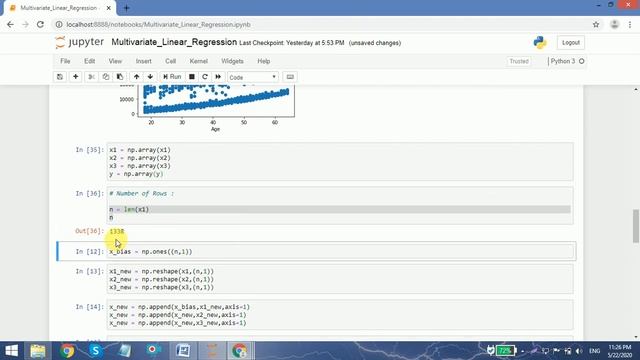
Task: Restart the kernel with the circular arrow icon
Action: click(x=205, y=77)
